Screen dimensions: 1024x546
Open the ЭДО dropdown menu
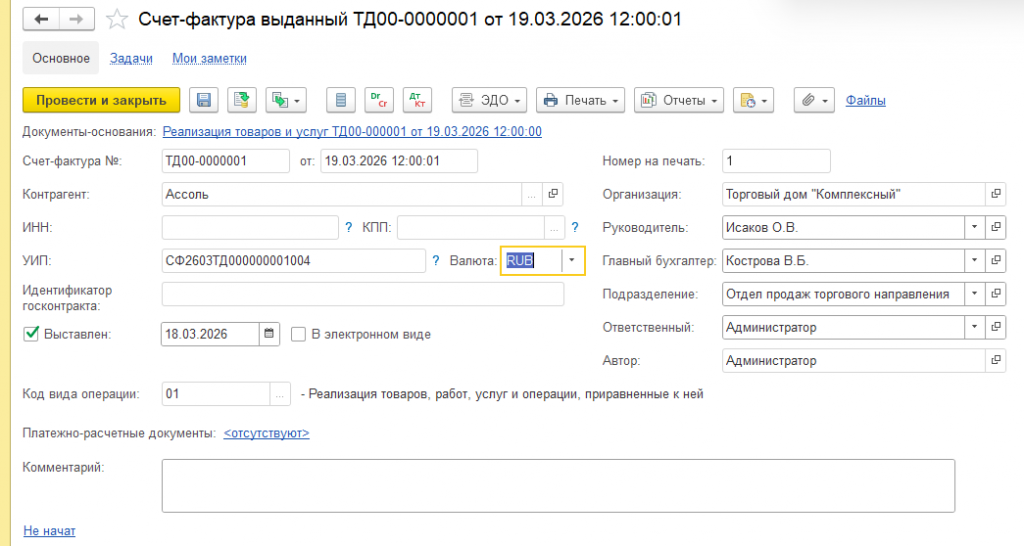point(489,100)
